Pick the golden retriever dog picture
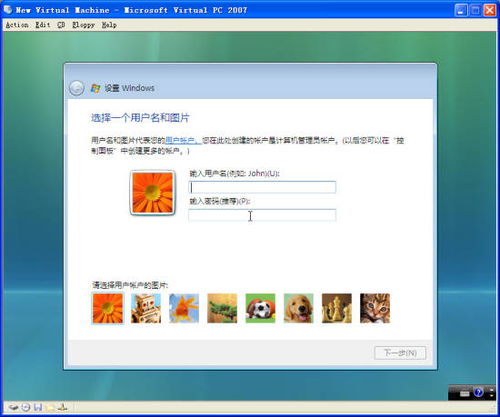The image size is (500, 417). point(298,308)
